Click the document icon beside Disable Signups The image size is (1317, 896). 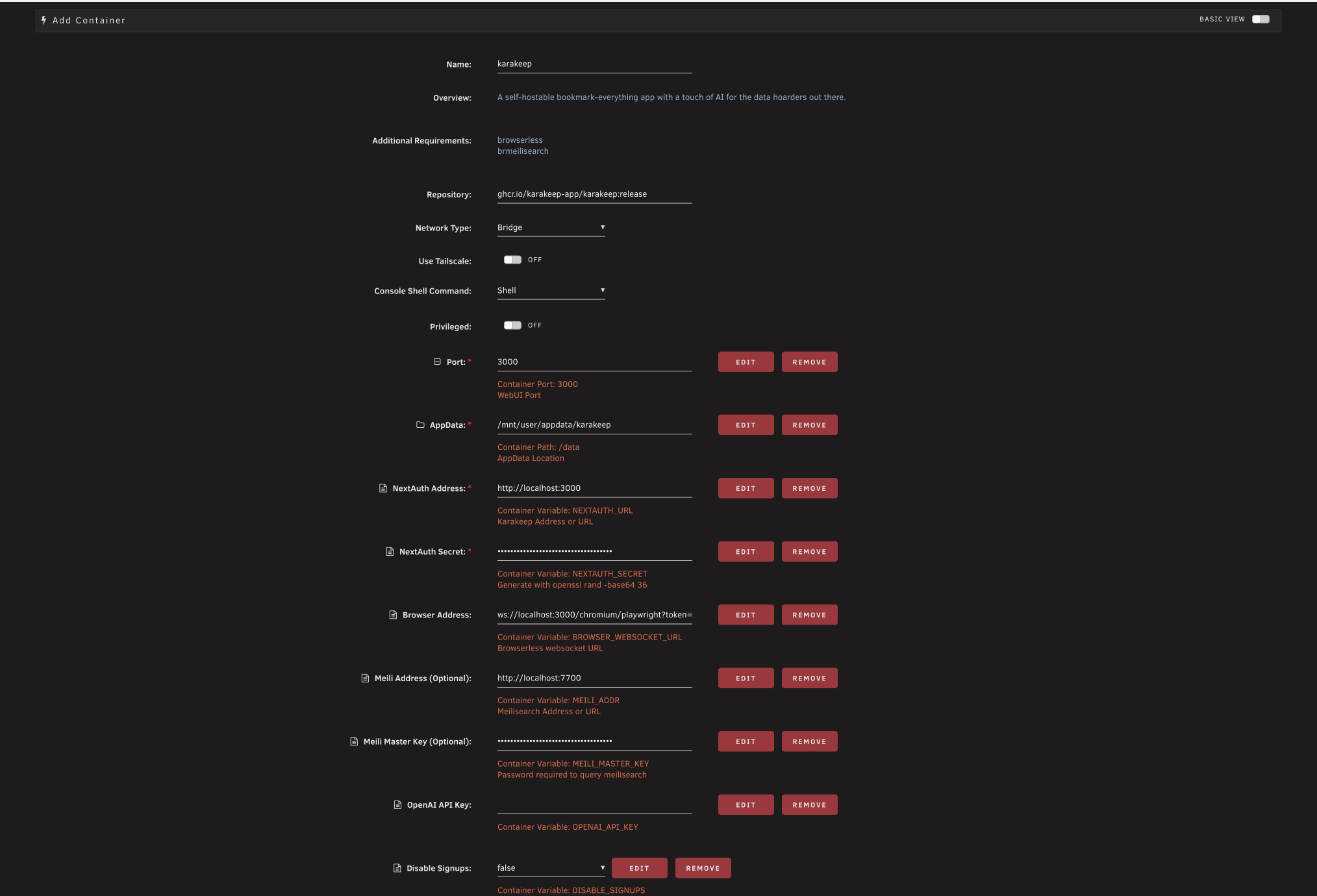[x=397, y=868]
